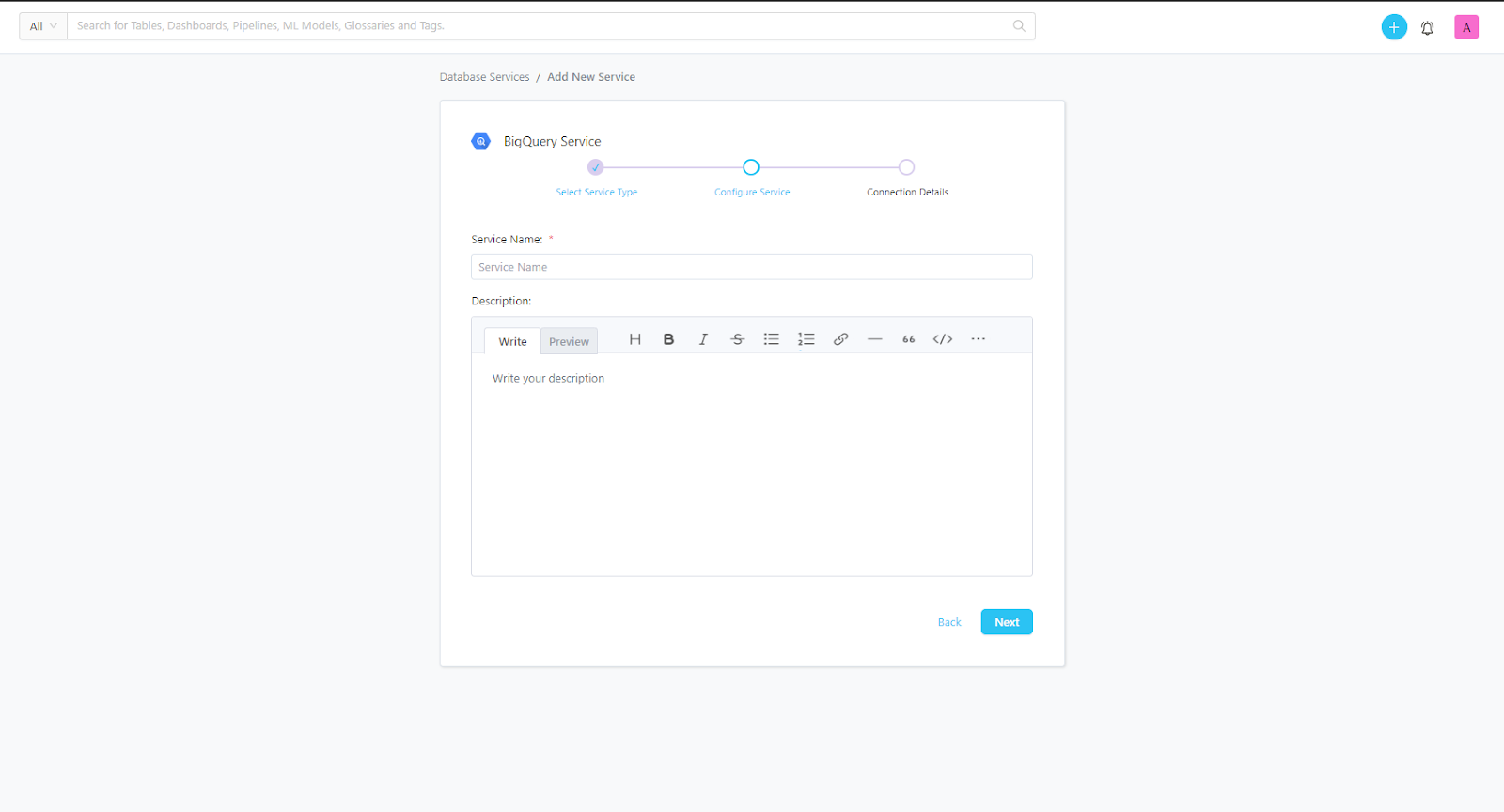This screenshot has width=1504, height=812.
Task: Insert a blockquote
Action: (908, 339)
